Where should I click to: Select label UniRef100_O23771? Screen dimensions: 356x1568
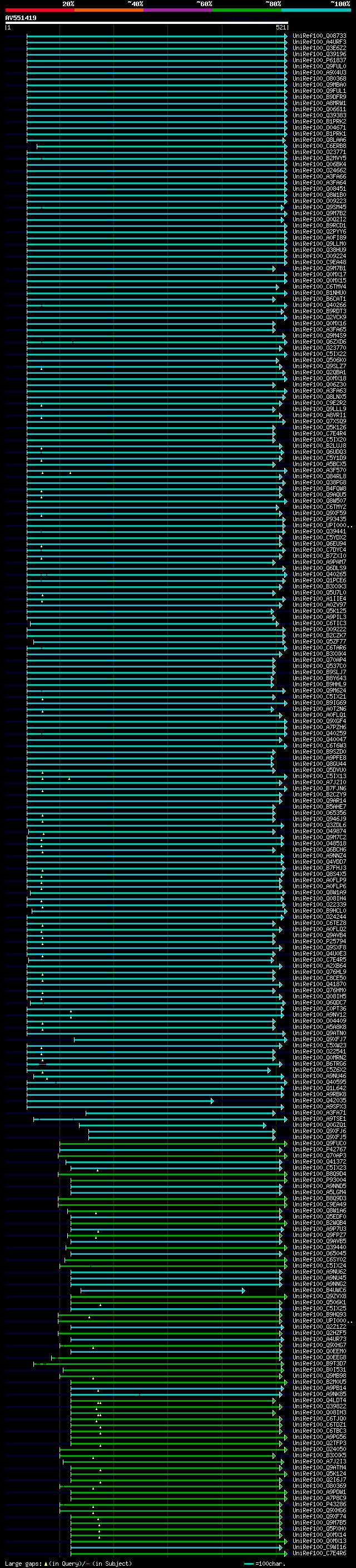(x=319, y=152)
